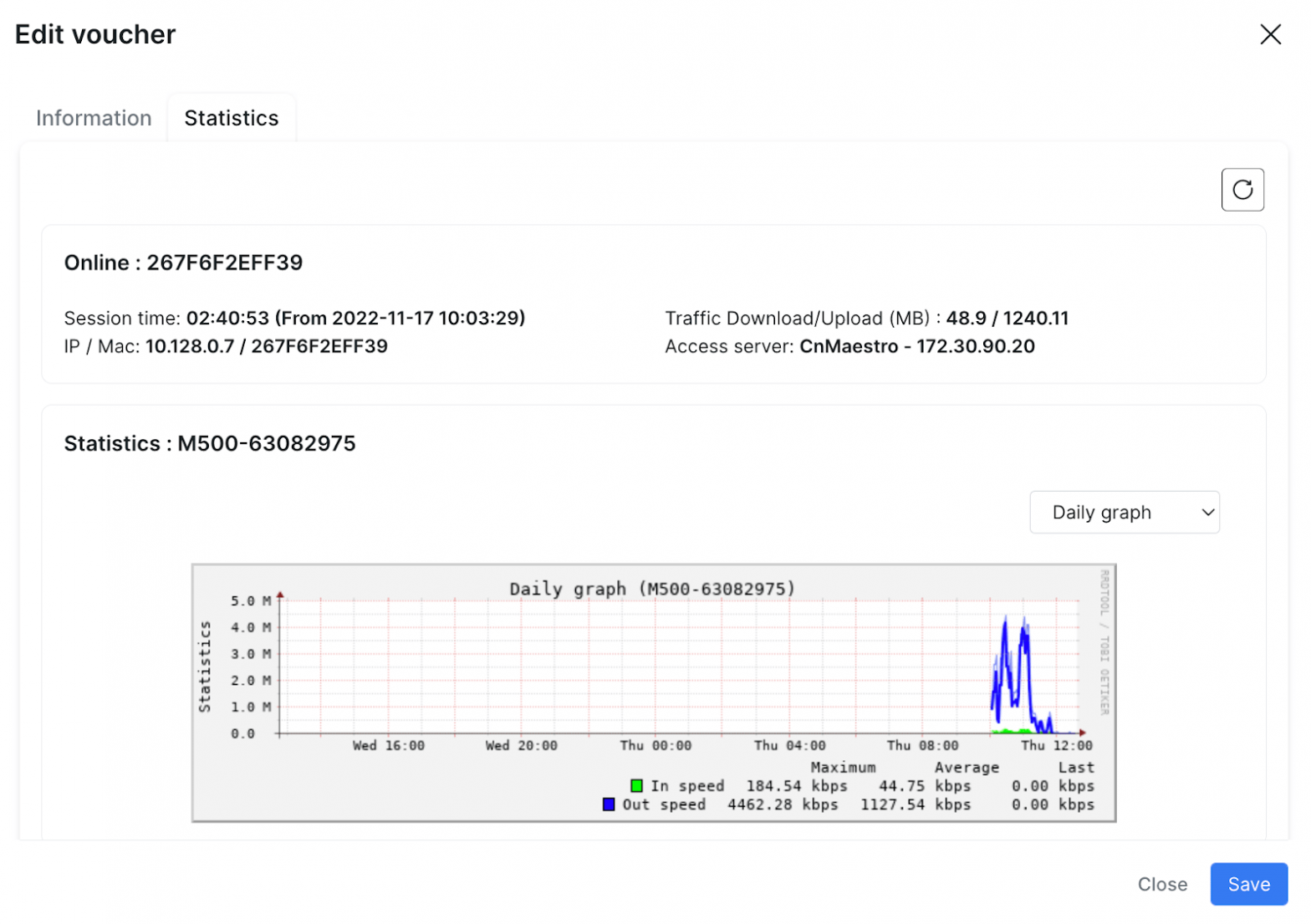Viewport: 1311px width, 924px height.
Task: Select the Statistics tab
Action: pyautogui.click(x=231, y=118)
